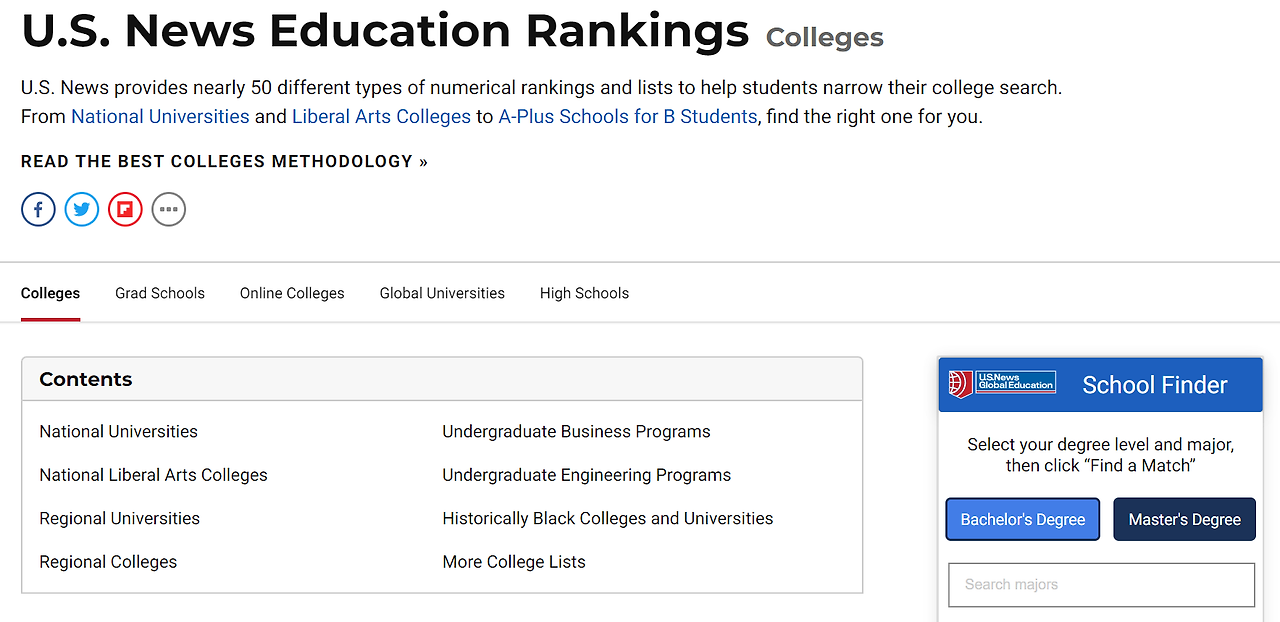Viewport: 1280px width, 622px height.
Task: Choose Master's Degree option
Action: click(x=1184, y=519)
